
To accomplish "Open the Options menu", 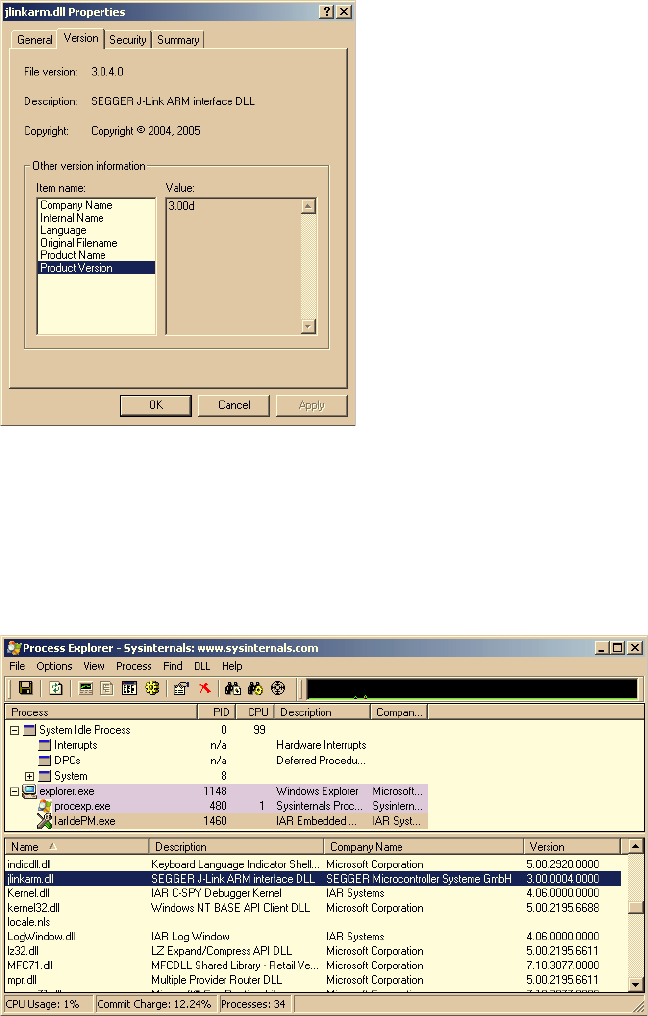I will point(54,666).
